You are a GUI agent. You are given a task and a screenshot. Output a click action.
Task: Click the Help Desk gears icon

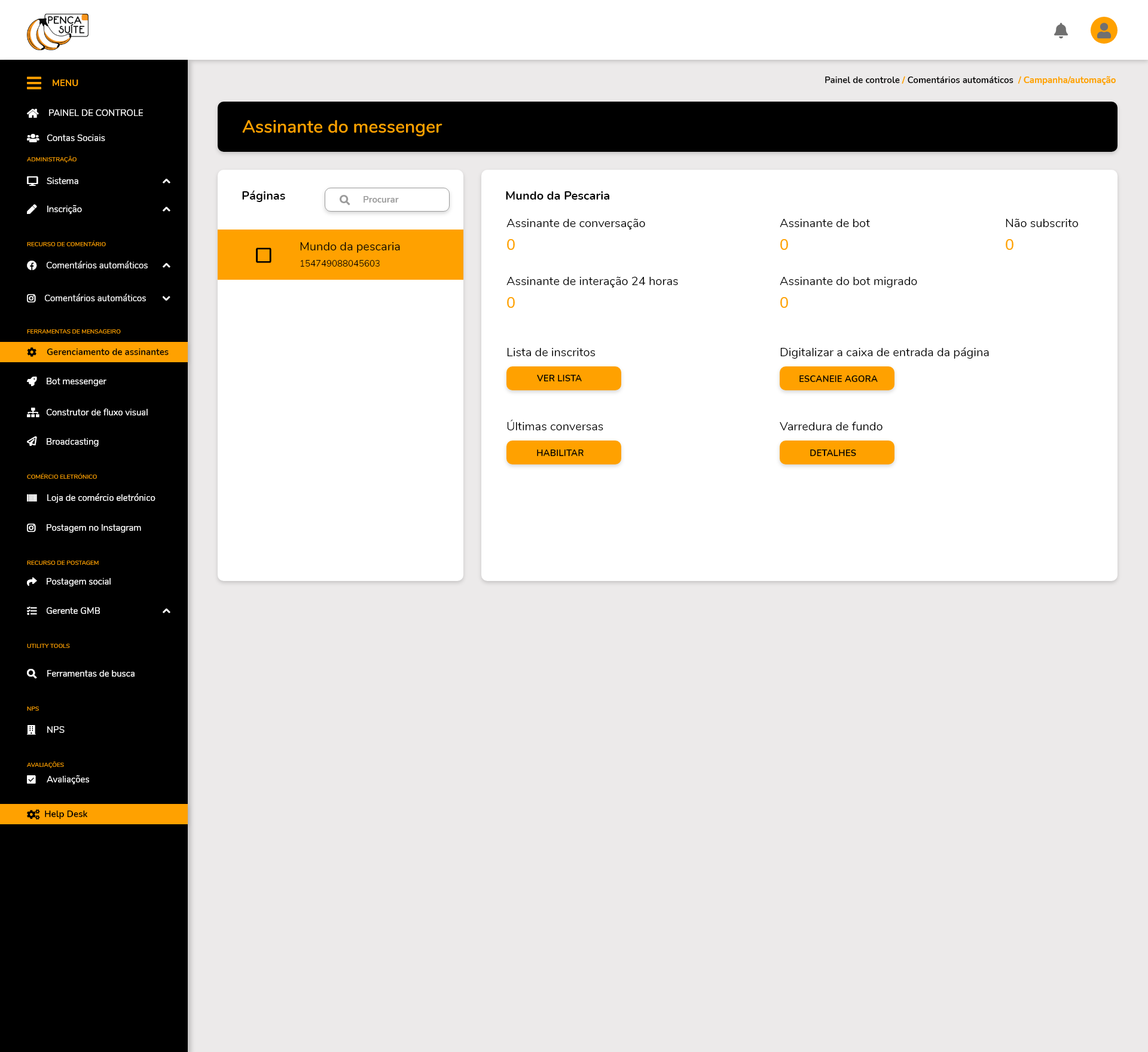(x=33, y=814)
